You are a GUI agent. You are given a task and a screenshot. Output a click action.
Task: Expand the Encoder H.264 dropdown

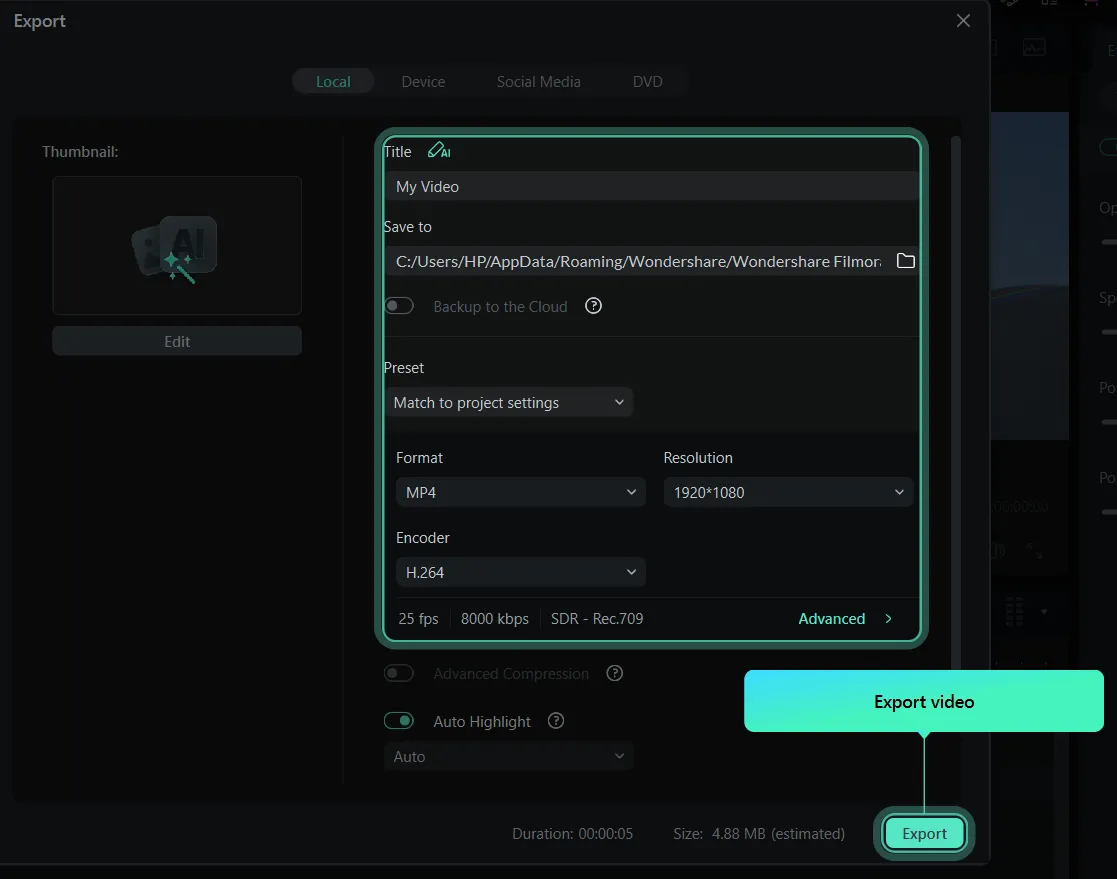click(520, 572)
